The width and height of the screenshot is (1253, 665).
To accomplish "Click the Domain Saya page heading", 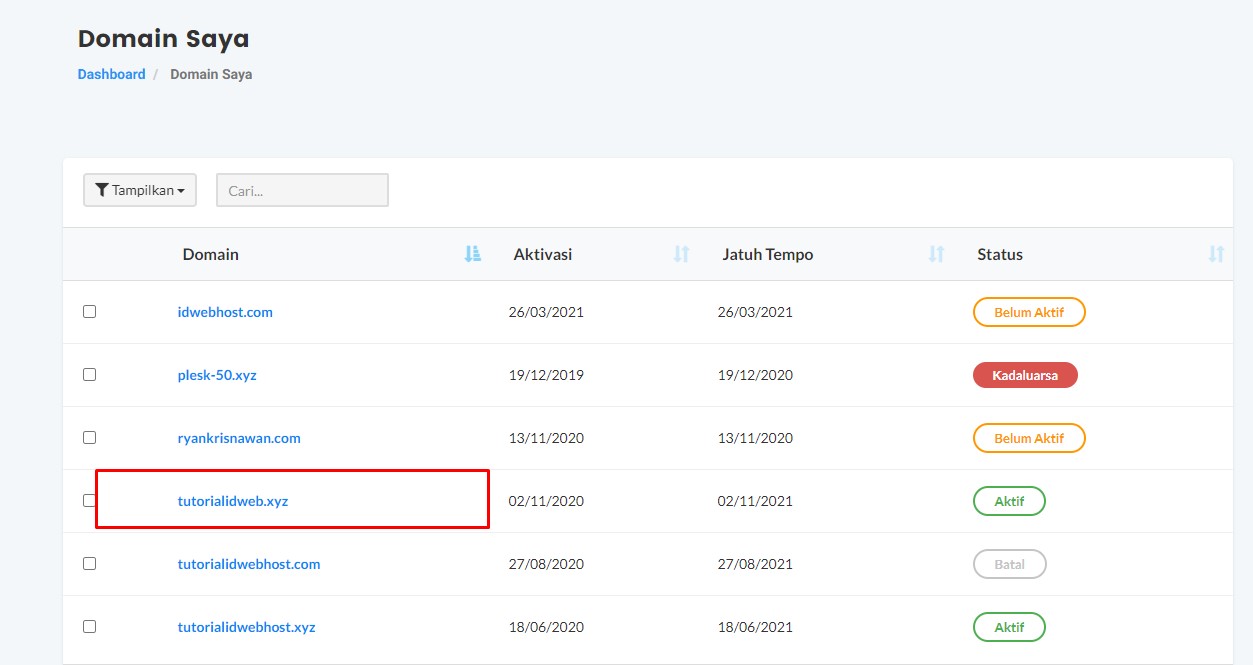I will pos(164,39).
